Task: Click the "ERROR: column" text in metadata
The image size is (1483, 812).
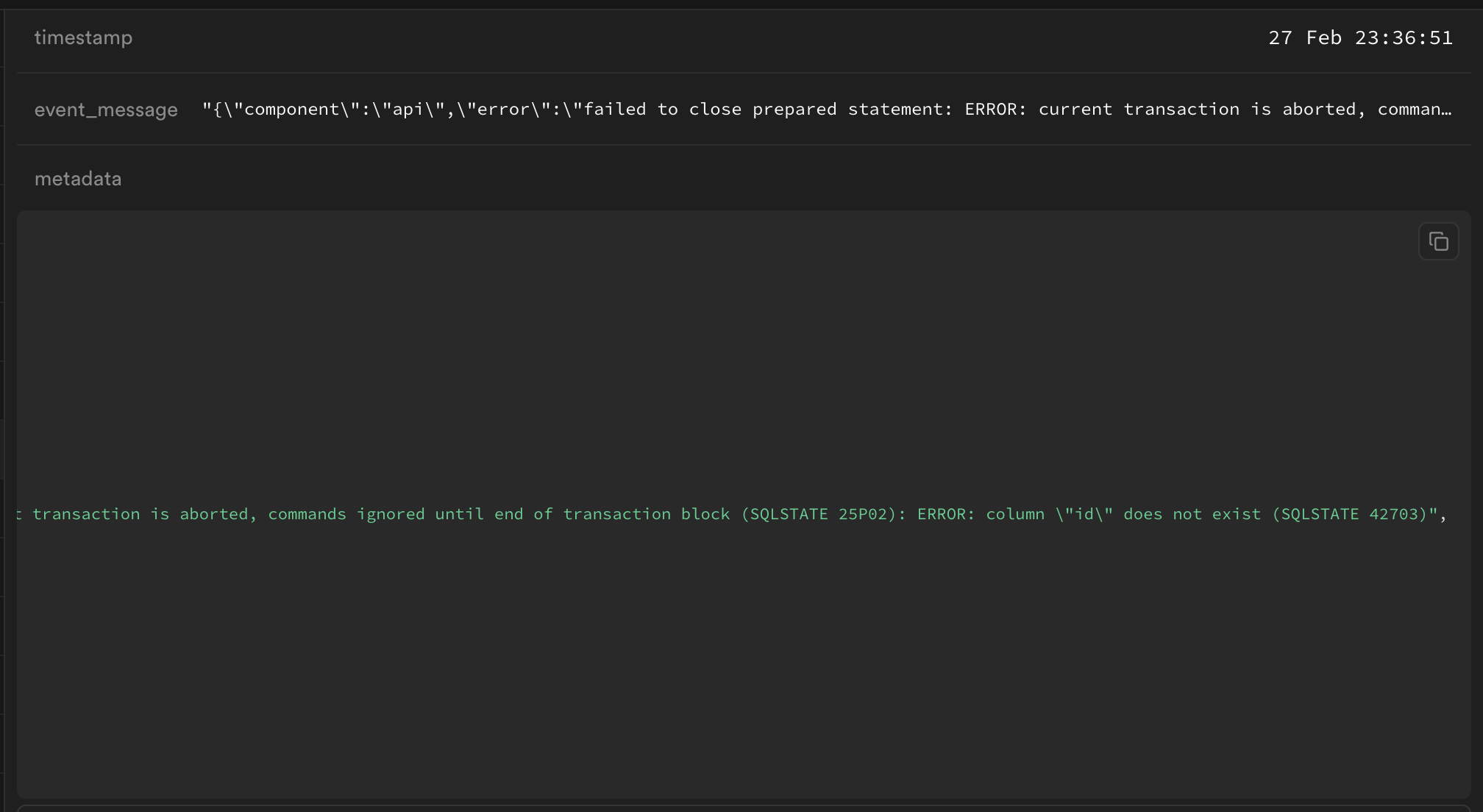Action: pyautogui.click(x=980, y=514)
